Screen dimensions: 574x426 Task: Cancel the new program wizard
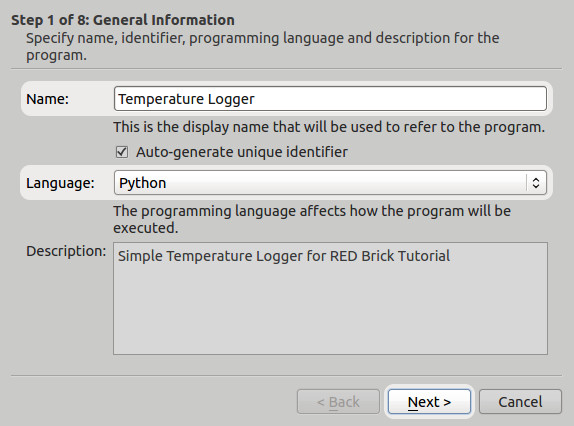(520, 402)
